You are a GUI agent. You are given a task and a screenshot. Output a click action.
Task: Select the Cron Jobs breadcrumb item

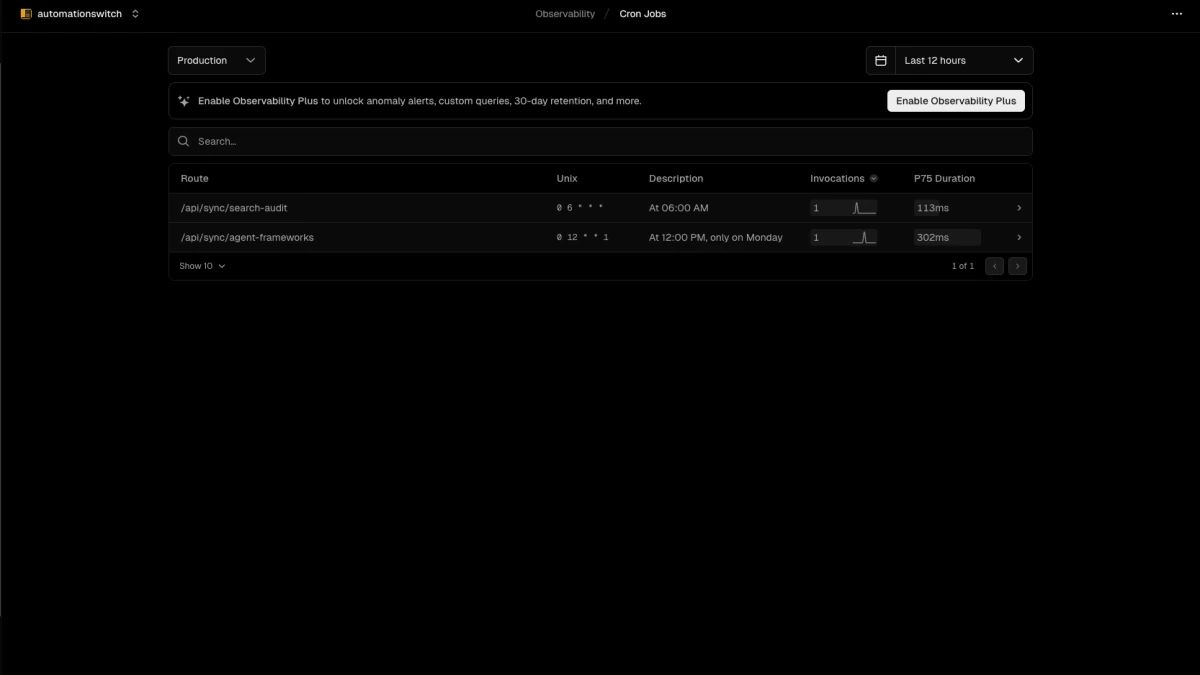click(x=643, y=13)
